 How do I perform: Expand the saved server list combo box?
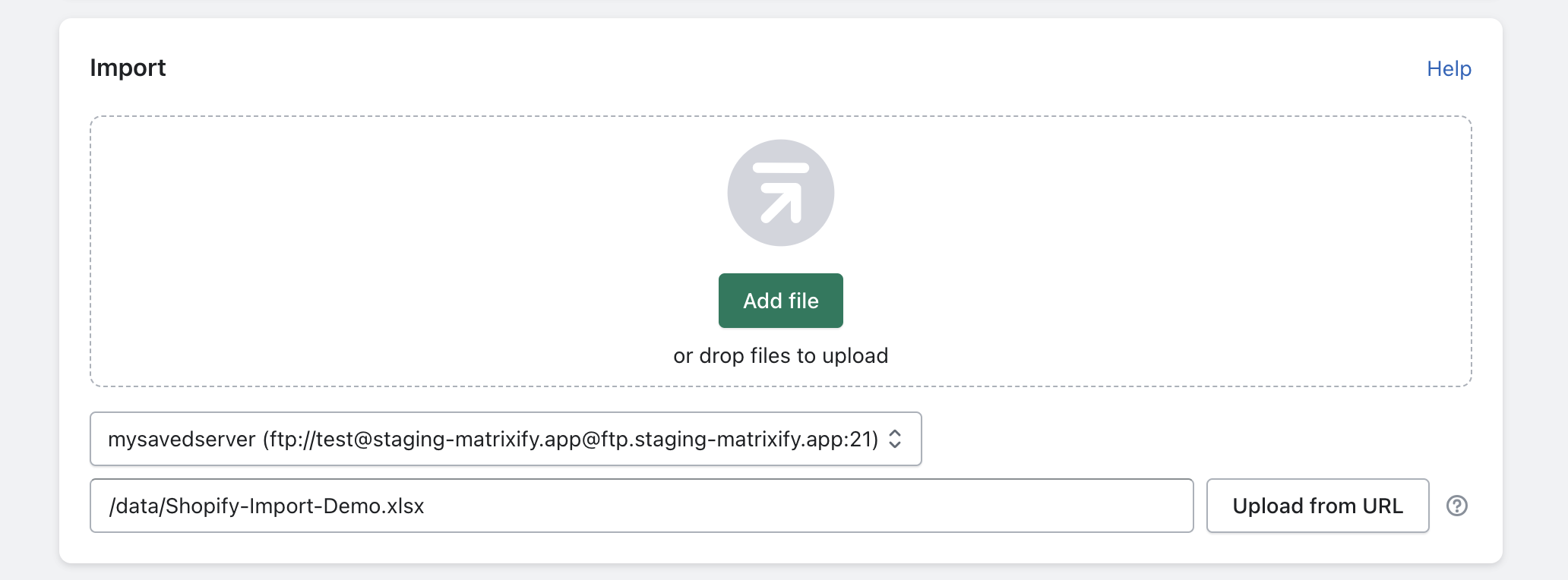click(x=505, y=439)
